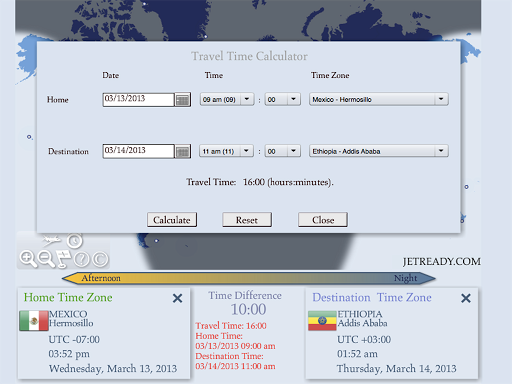This screenshot has width=512, height=384.
Task: Open the Mexico - Hermosillo time zone dropdown
Action: click(x=379, y=99)
